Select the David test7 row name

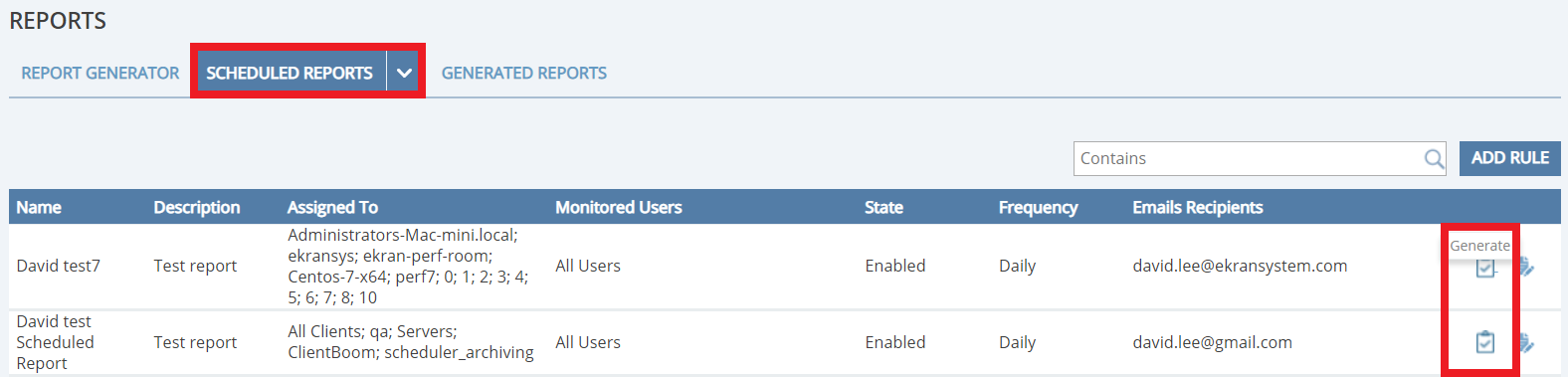click(x=59, y=266)
